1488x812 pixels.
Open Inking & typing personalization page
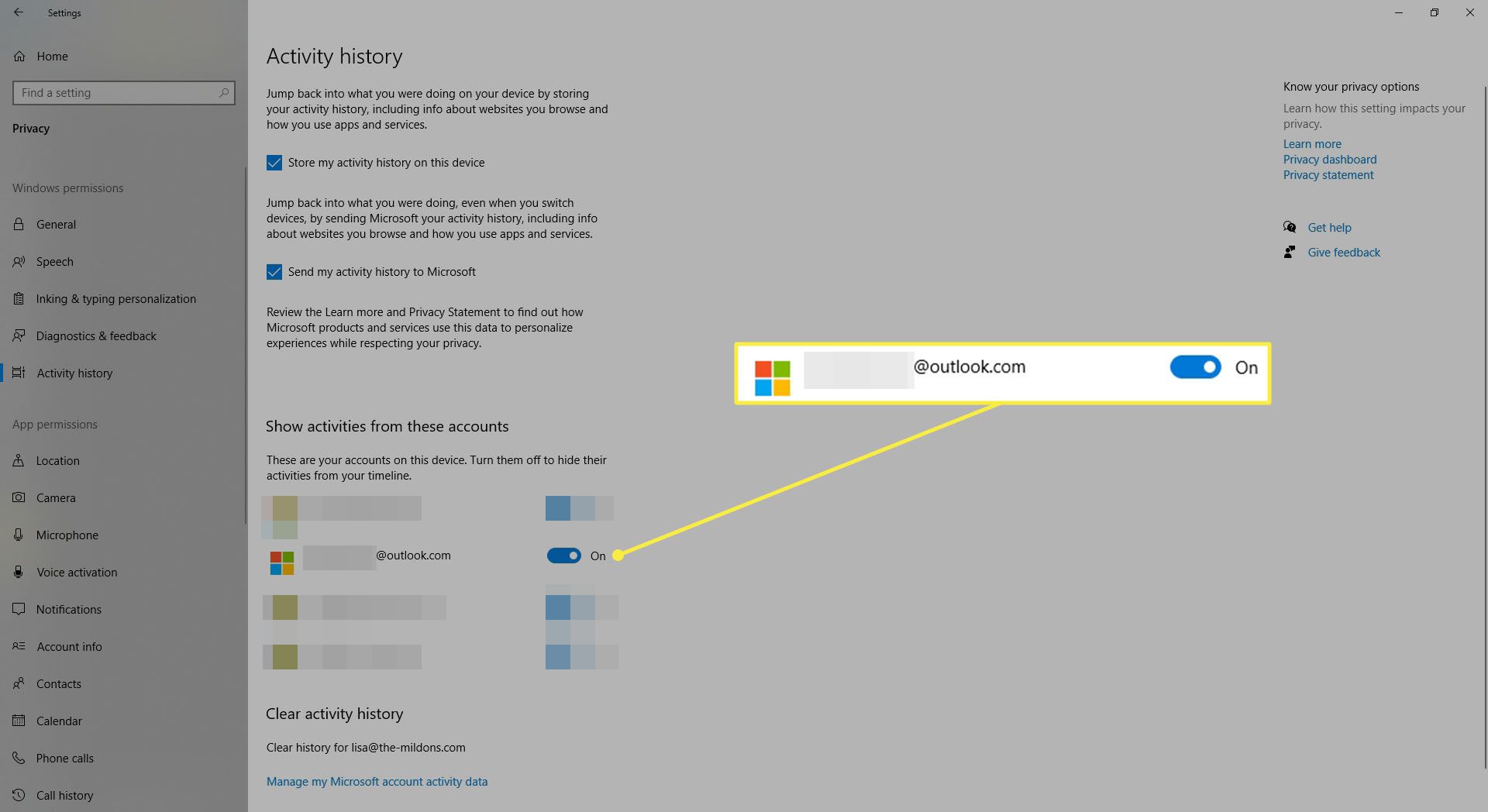click(124, 299)
